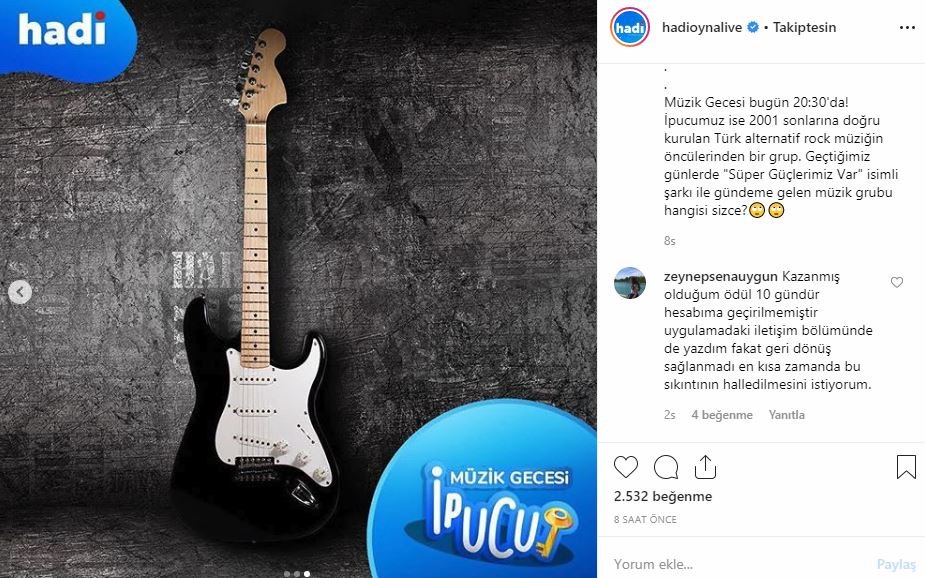Image resolution: width=925 pixels, height=578 pixels.
Task: Visit the zeynepsenauygun username link
Action: 721,276
